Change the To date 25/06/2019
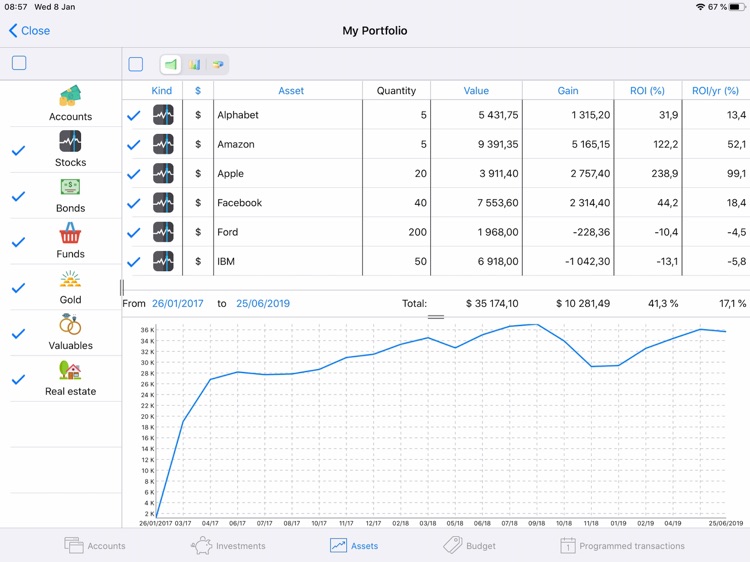750x562 pixels. tap(263, 303)
